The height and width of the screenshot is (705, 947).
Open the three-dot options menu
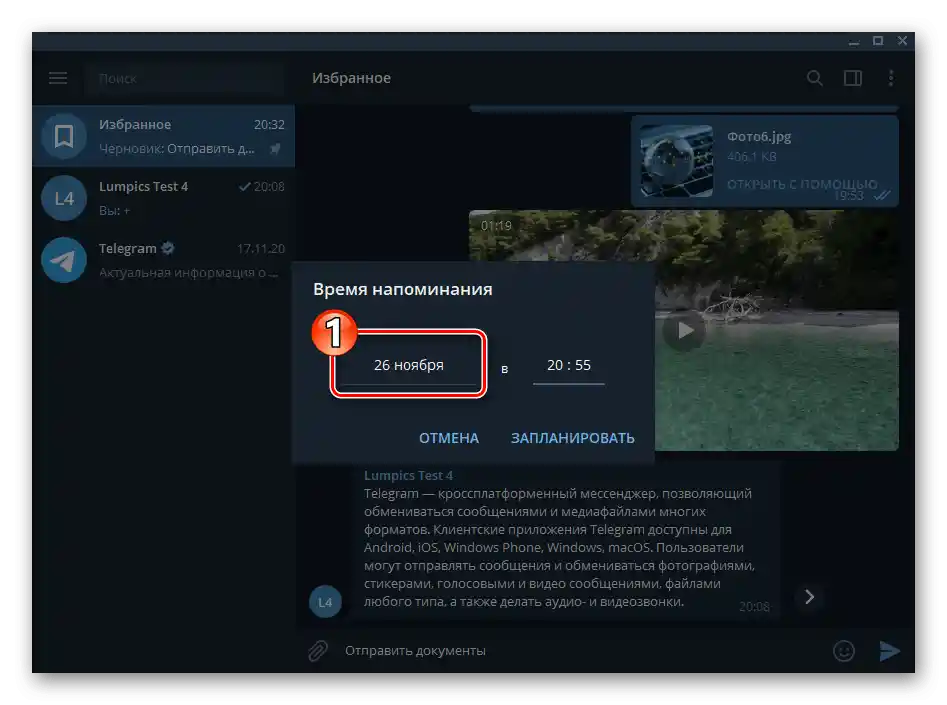click(x=890, y=77)
